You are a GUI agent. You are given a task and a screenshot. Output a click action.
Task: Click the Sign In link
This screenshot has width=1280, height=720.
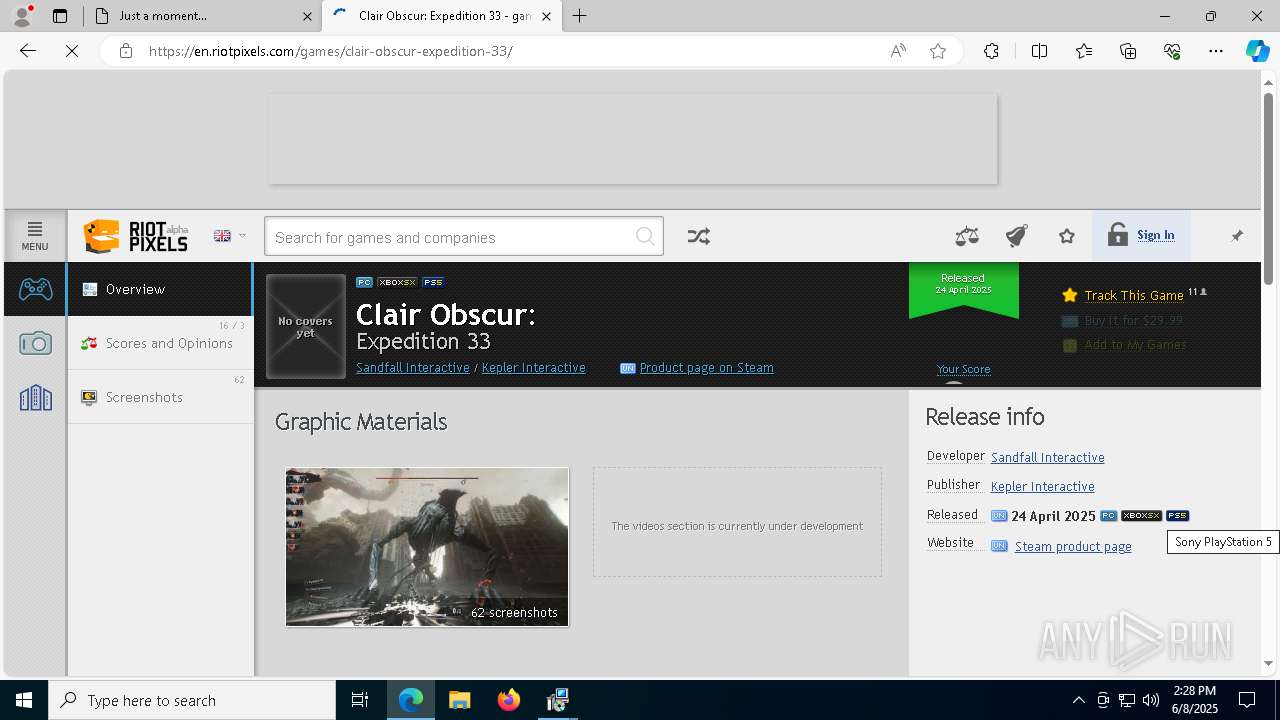click(x=1155, y=235)
